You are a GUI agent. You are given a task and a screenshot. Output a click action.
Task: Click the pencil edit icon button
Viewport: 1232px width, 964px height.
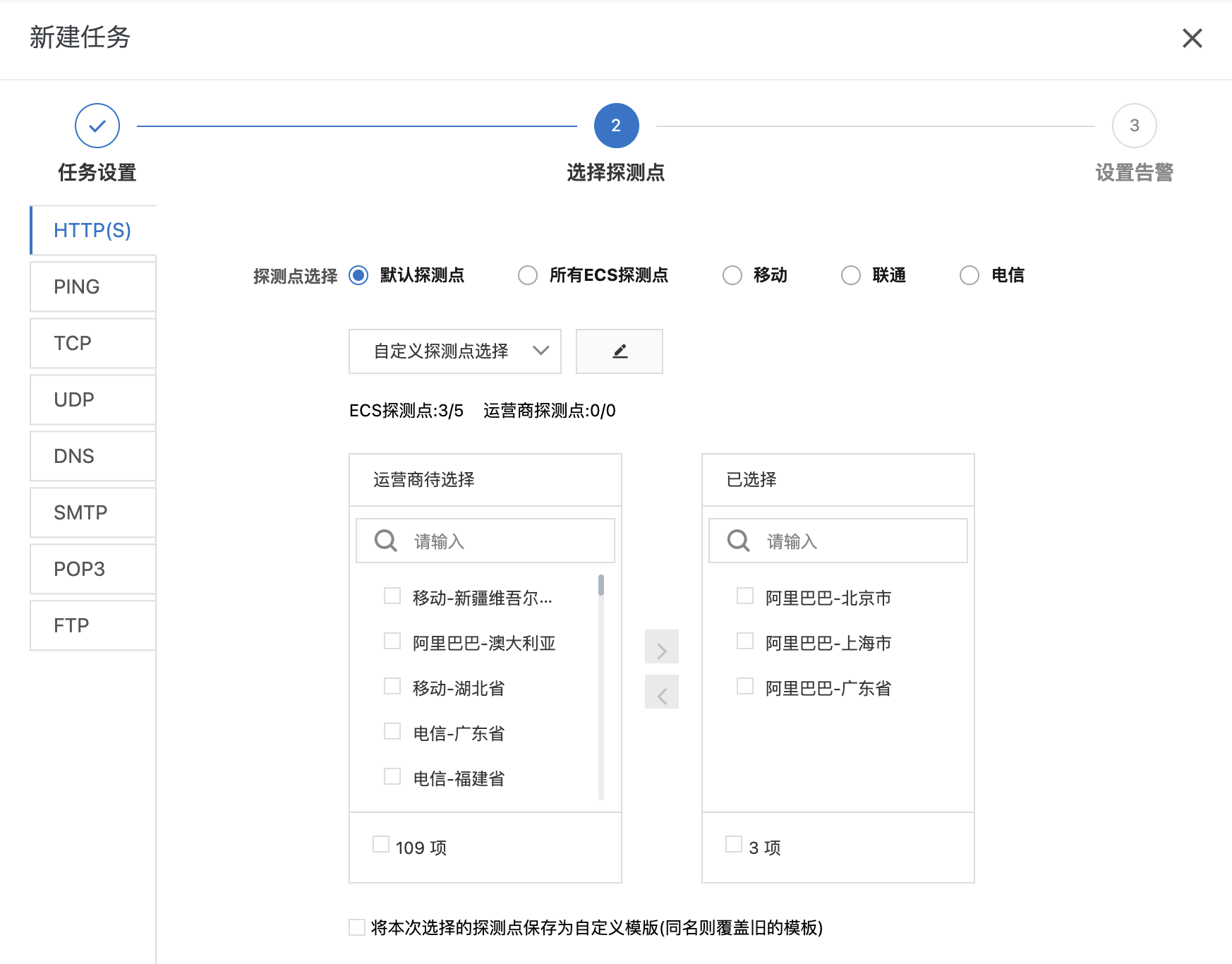pyautogui.click(x=619, y=351)
